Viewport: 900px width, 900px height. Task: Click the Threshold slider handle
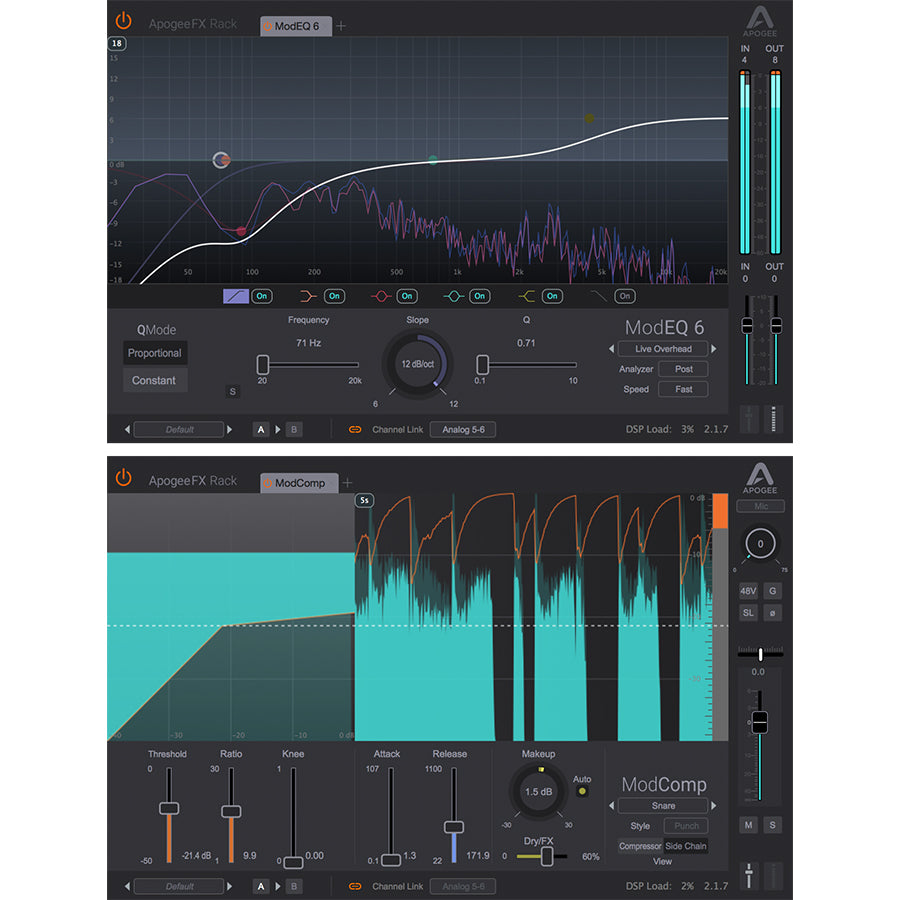169,808
